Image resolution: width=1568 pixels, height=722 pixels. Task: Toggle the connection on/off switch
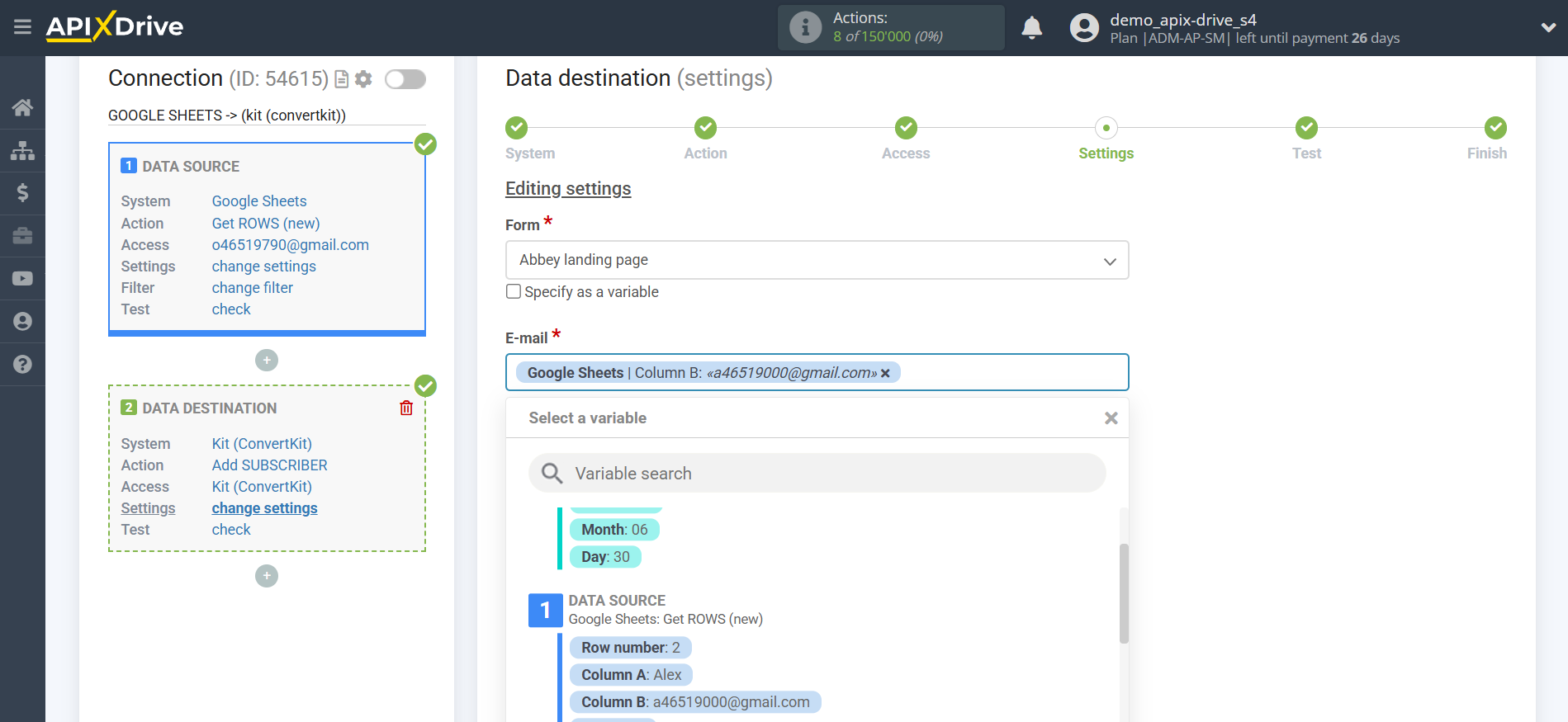tap(405, 79)
